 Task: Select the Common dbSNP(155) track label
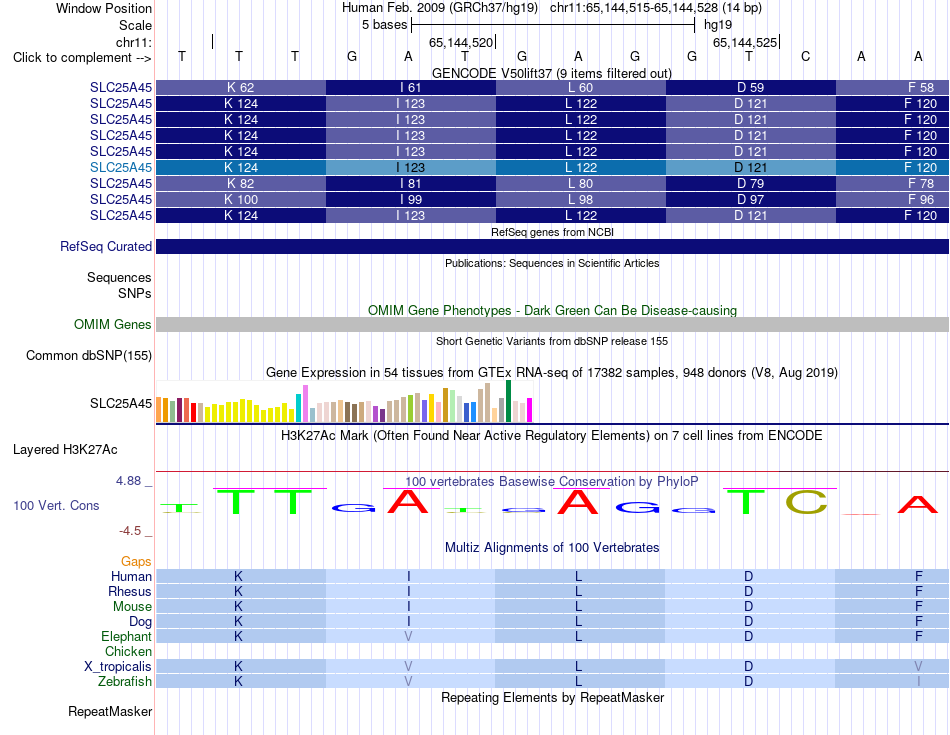point(89,356)
